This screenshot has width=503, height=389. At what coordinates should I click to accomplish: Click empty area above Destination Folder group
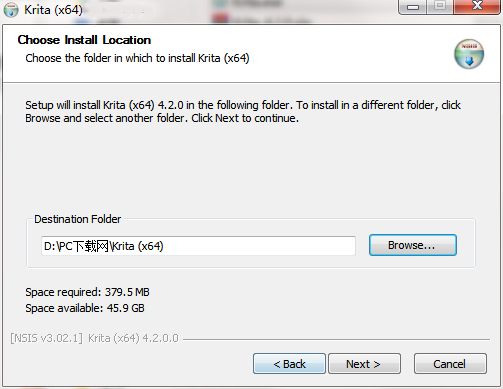click(250, 170)
